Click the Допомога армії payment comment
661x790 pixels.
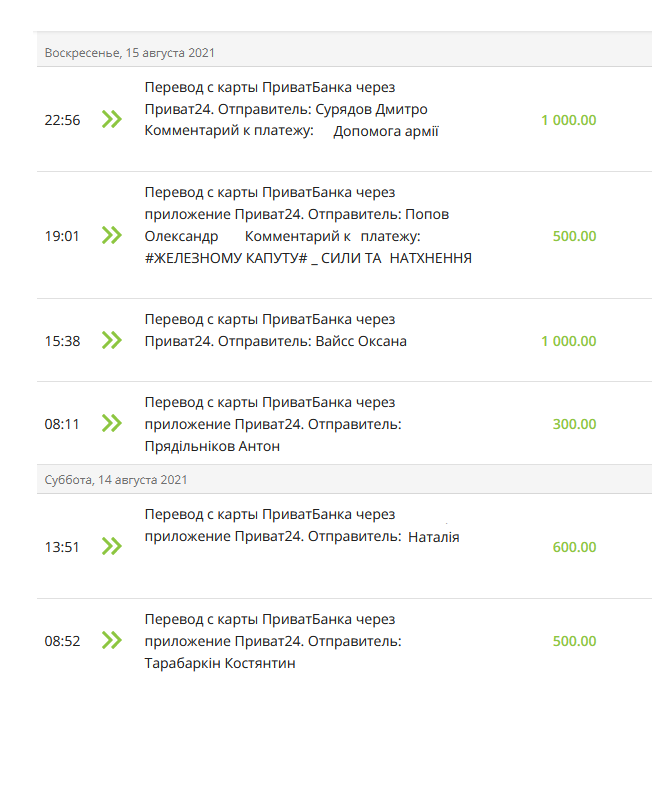(x=386, y=131)
